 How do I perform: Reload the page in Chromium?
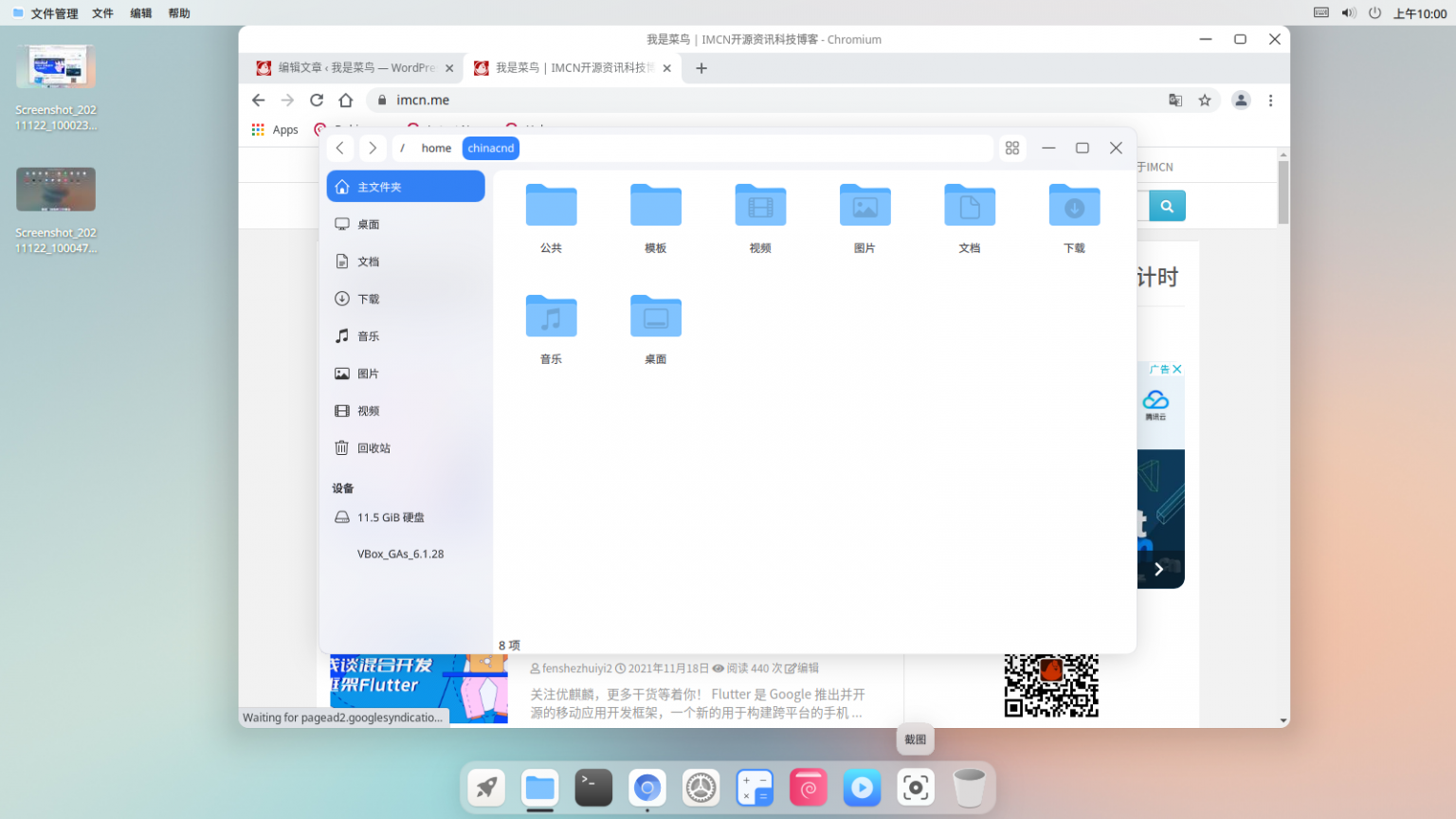[317, 100]
